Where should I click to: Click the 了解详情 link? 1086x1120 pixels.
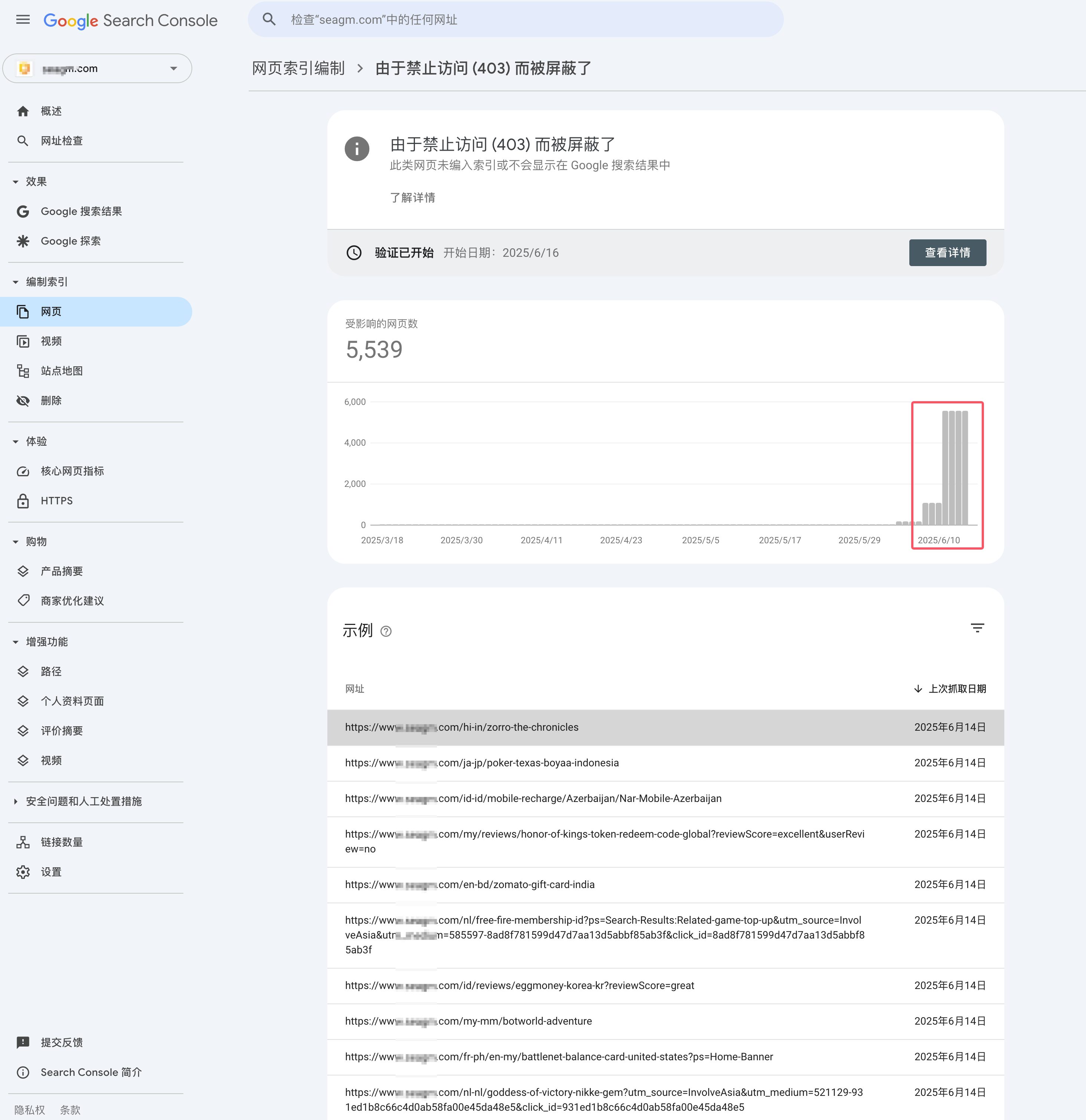click(412, 198)
